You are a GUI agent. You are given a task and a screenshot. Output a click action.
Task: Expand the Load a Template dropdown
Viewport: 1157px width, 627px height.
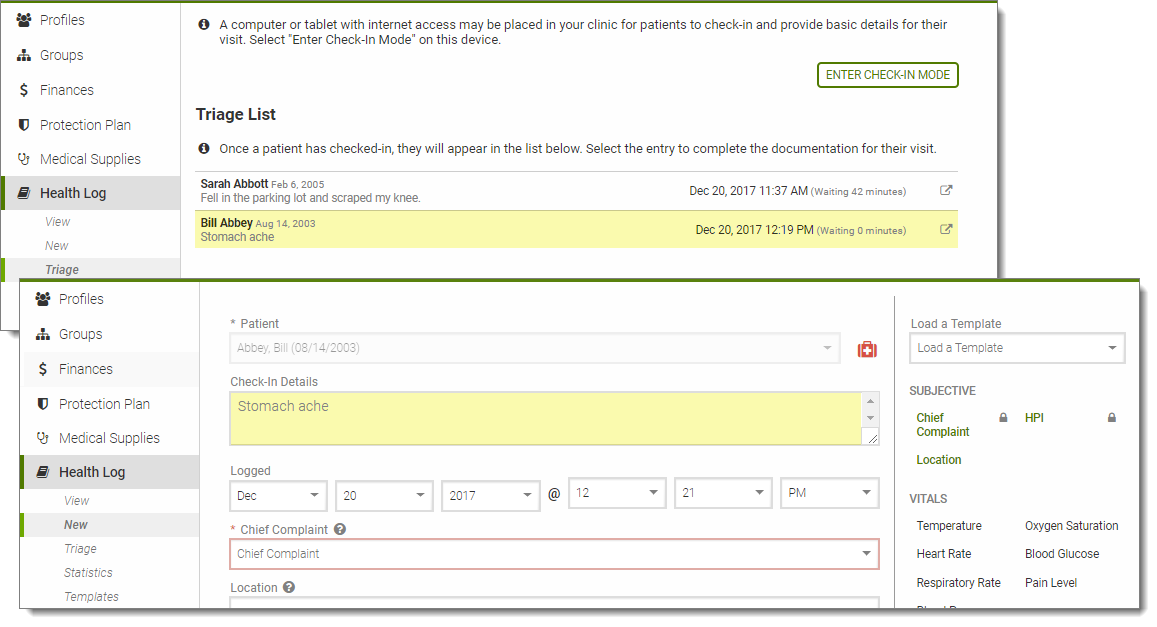click(1016, 348)
